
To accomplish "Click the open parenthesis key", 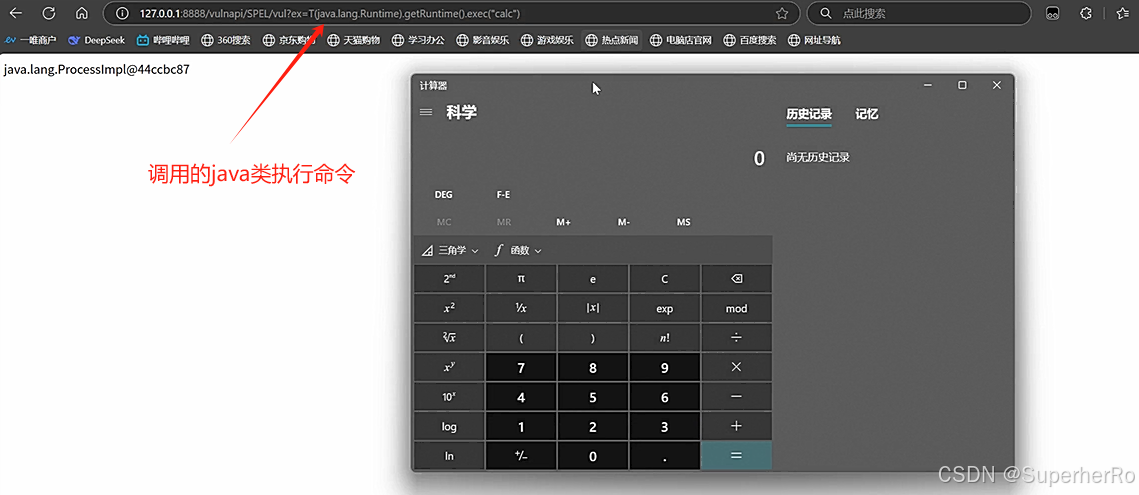I will click(521, 338).
